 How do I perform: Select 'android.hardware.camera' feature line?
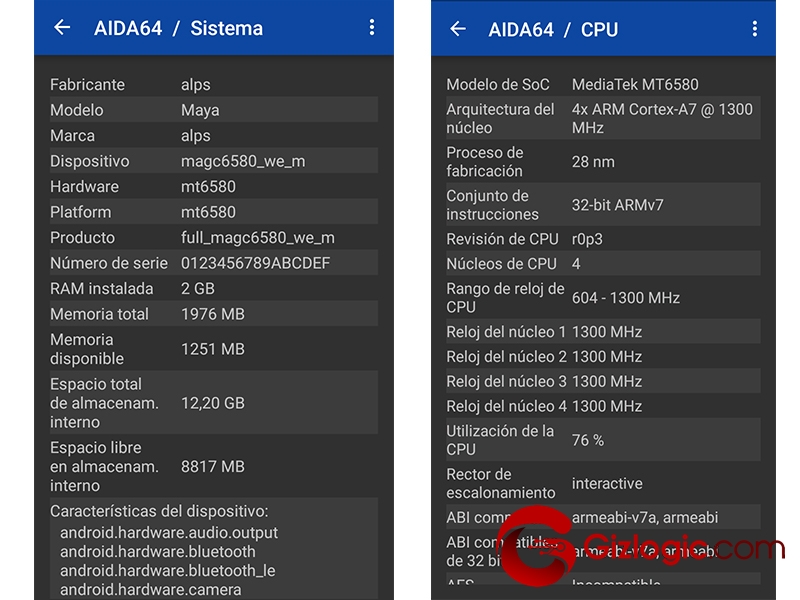(151, 589)
